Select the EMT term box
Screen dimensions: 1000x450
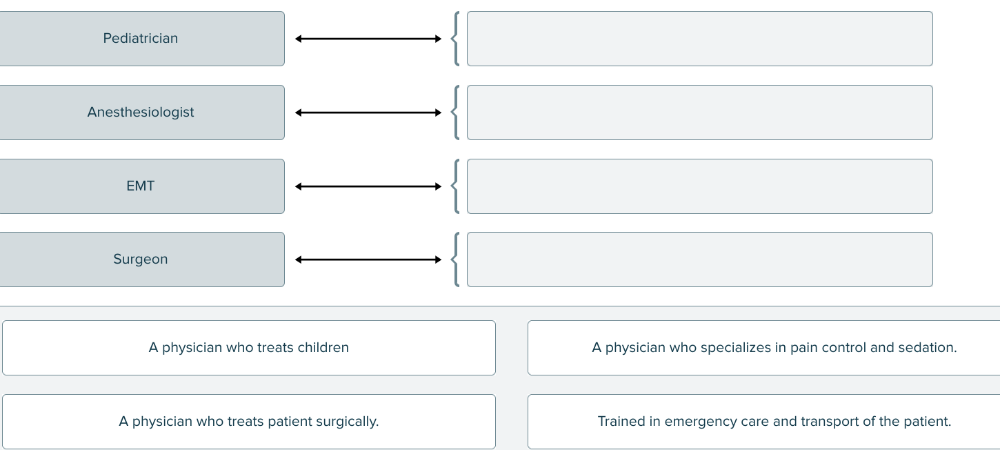[141, 186]
